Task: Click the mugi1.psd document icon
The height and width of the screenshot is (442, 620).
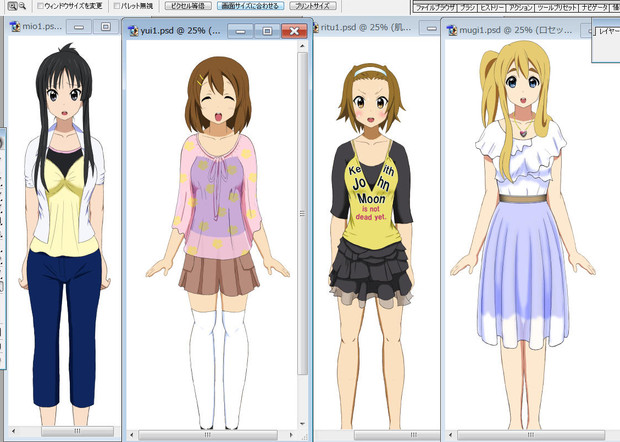Action: click(x=453, y=29)
